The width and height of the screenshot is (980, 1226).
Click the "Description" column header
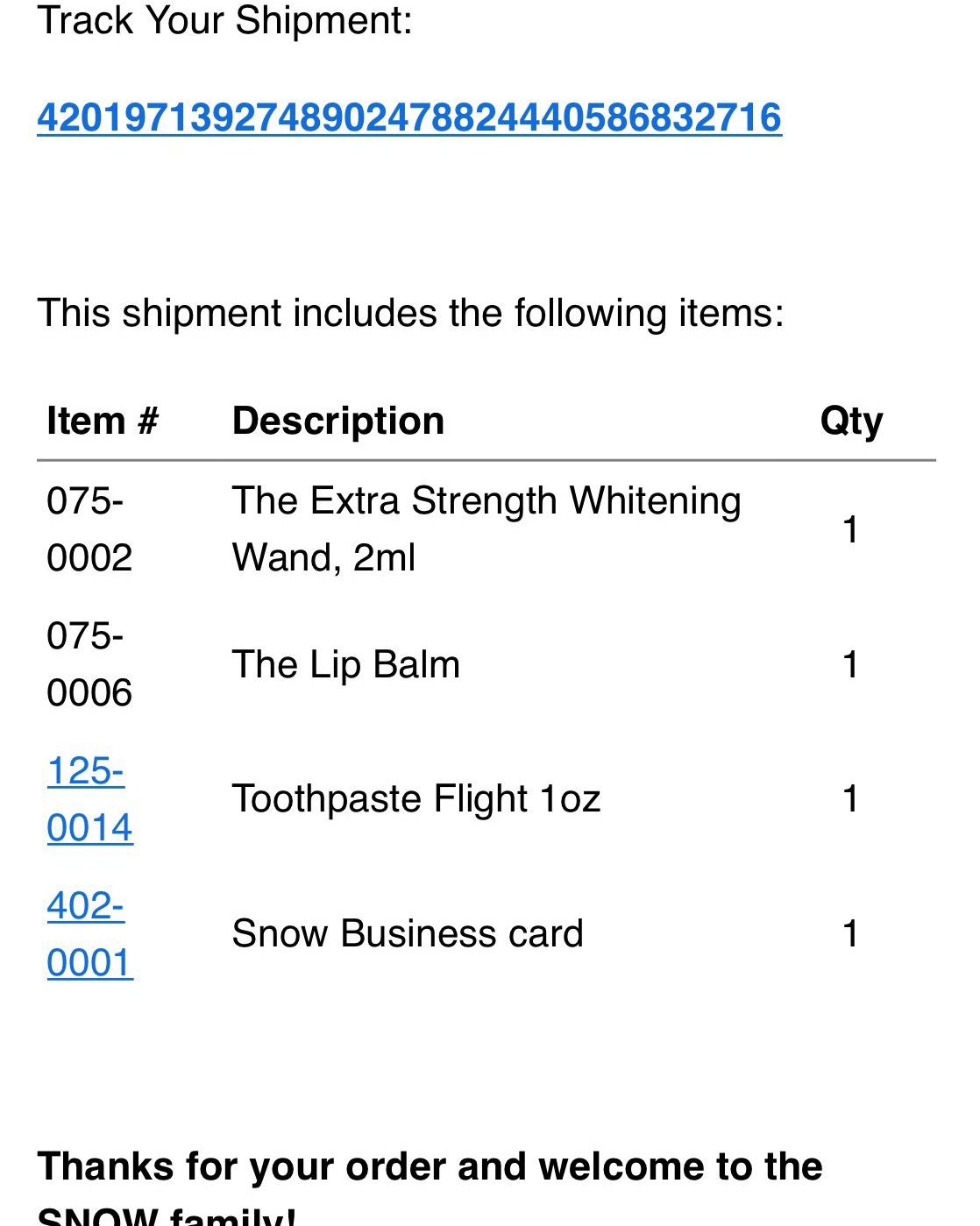[337, 421]
